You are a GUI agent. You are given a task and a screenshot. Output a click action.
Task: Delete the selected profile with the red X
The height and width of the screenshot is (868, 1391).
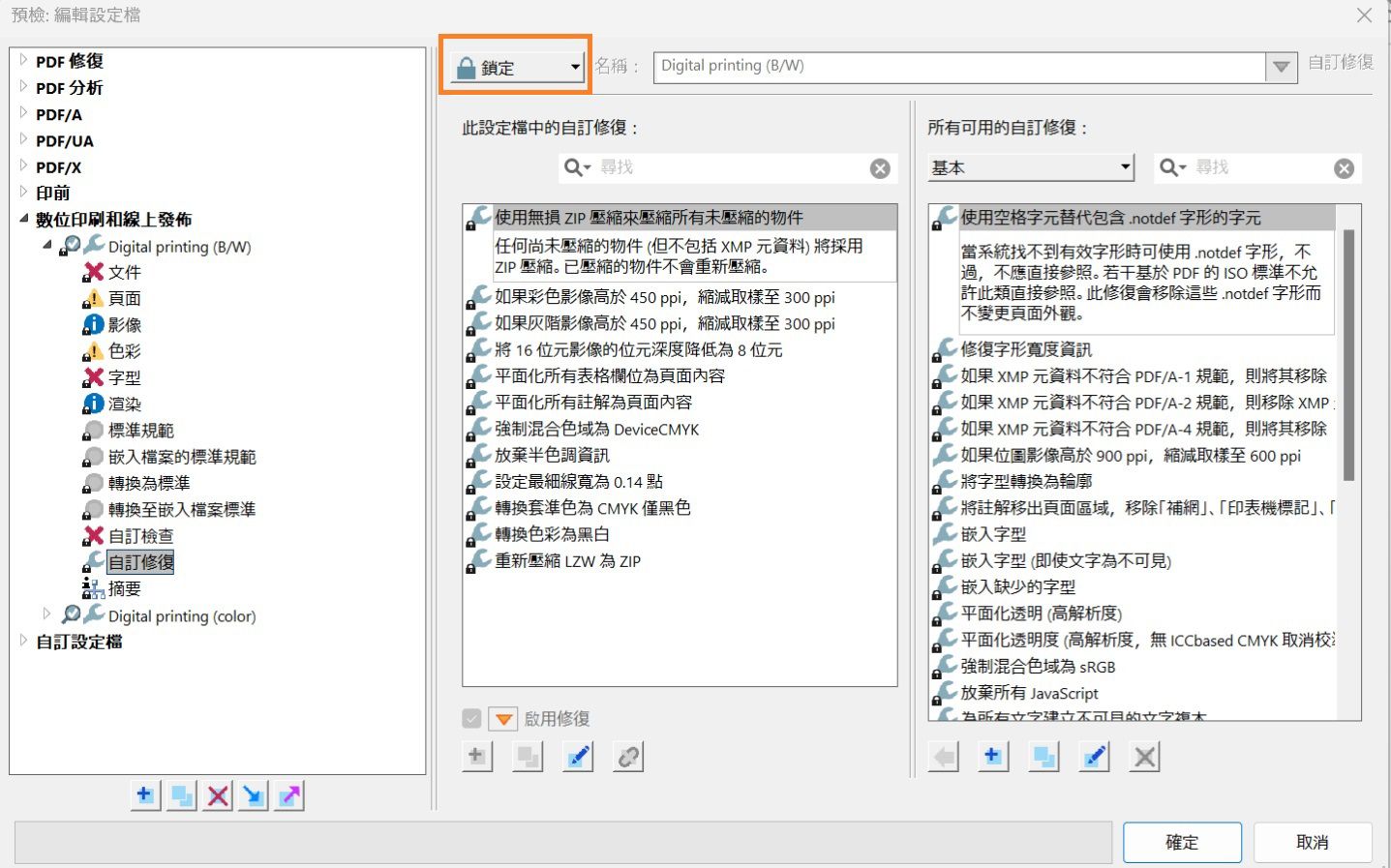pos(218,795)
